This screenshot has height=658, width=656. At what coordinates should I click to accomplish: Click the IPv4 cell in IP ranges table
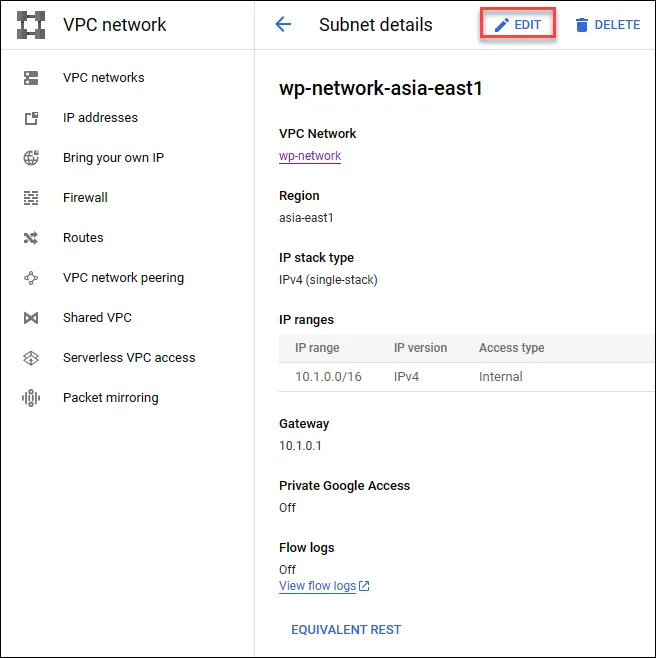coord(406,377)
